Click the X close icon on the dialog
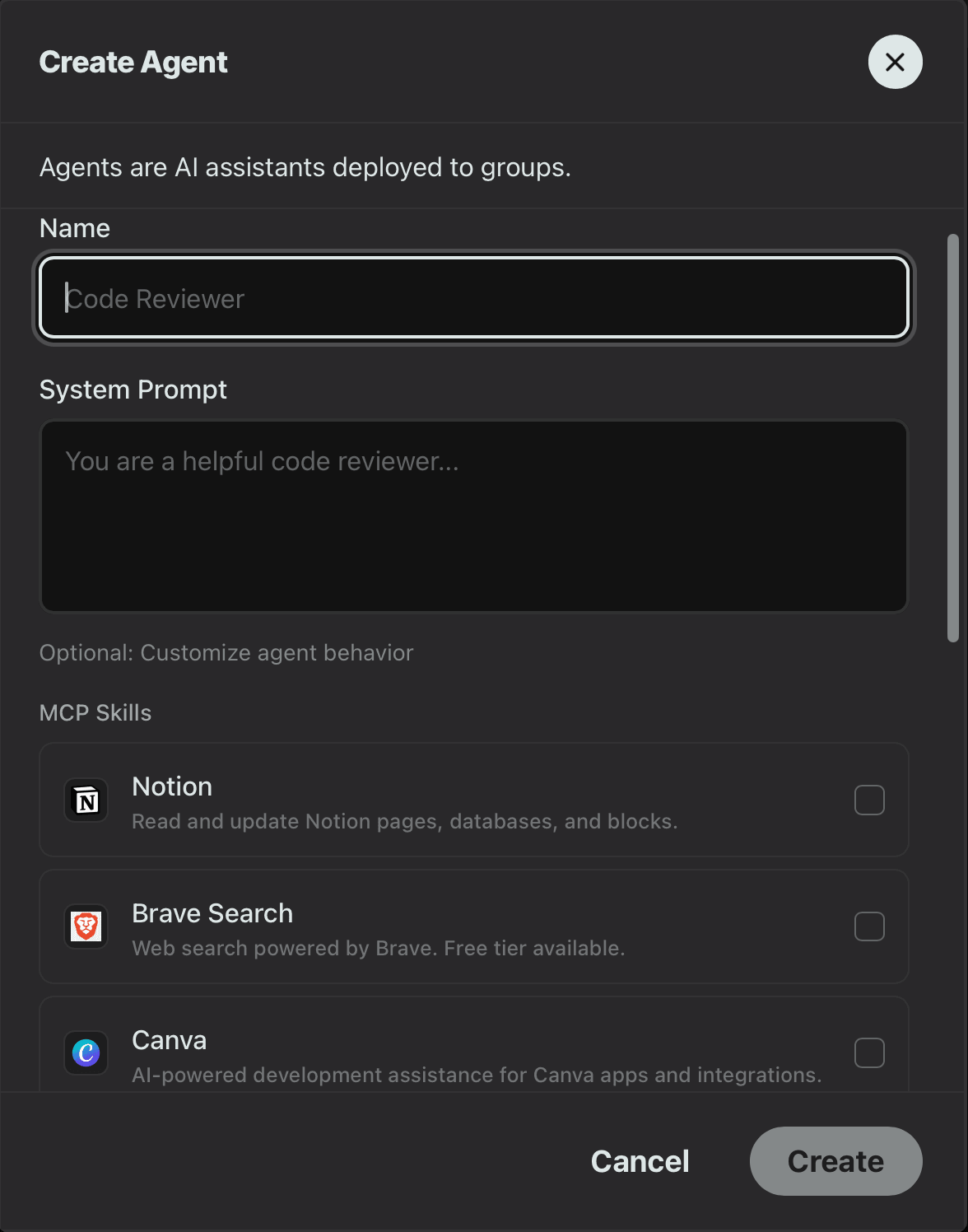968x1232 pixels. 895,62
